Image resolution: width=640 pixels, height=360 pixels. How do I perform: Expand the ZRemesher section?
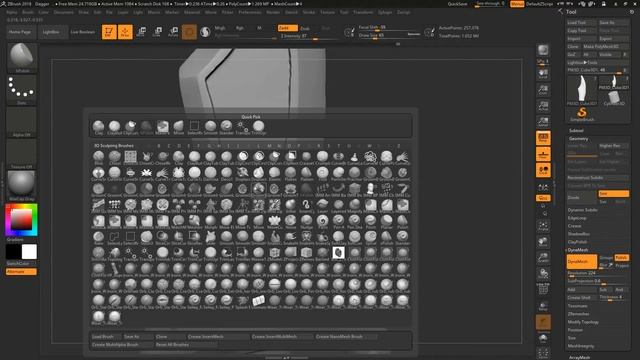(x=578, y=314)
